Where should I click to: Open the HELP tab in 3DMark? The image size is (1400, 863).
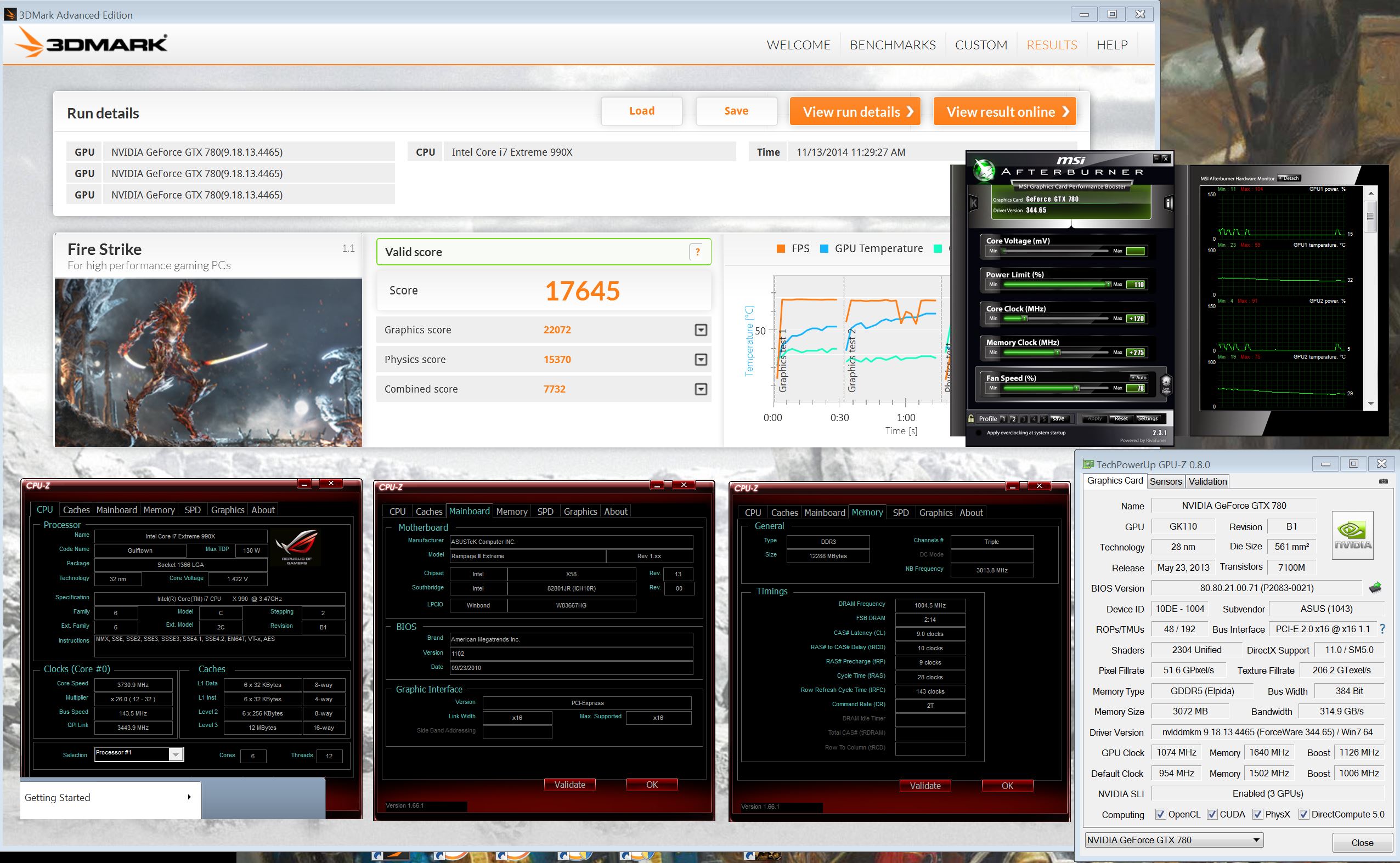1111,45
